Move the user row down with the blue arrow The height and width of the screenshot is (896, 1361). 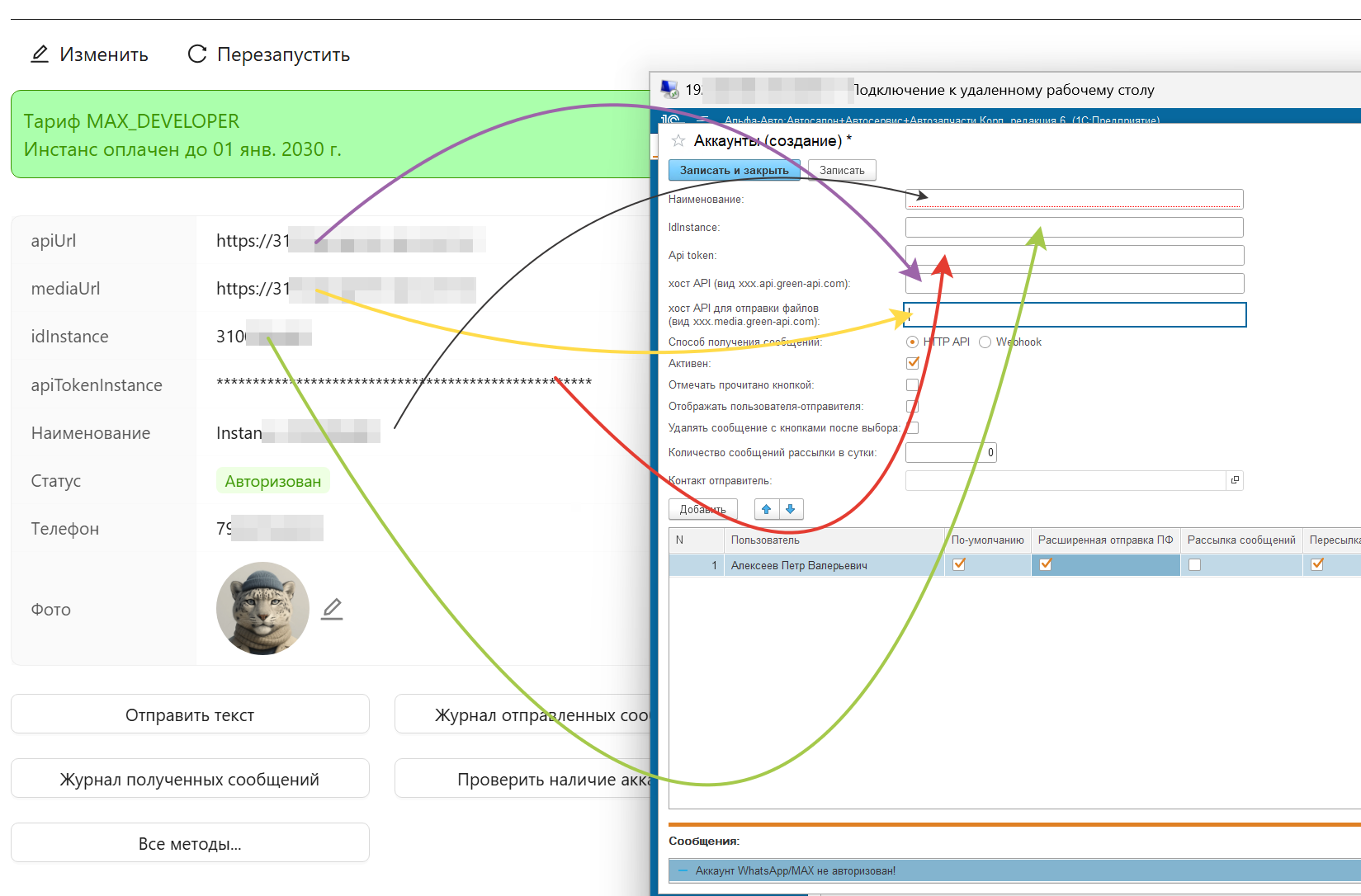[791, 509]
